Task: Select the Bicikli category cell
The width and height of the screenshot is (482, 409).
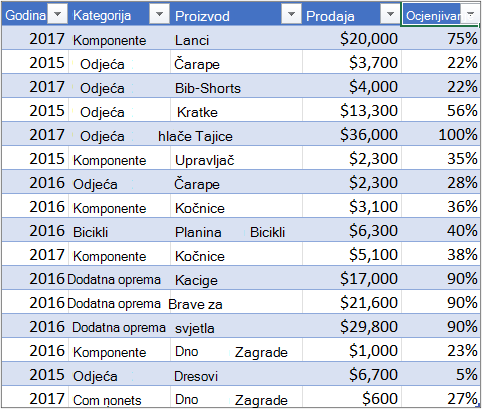Action: [x=119, y=230]
